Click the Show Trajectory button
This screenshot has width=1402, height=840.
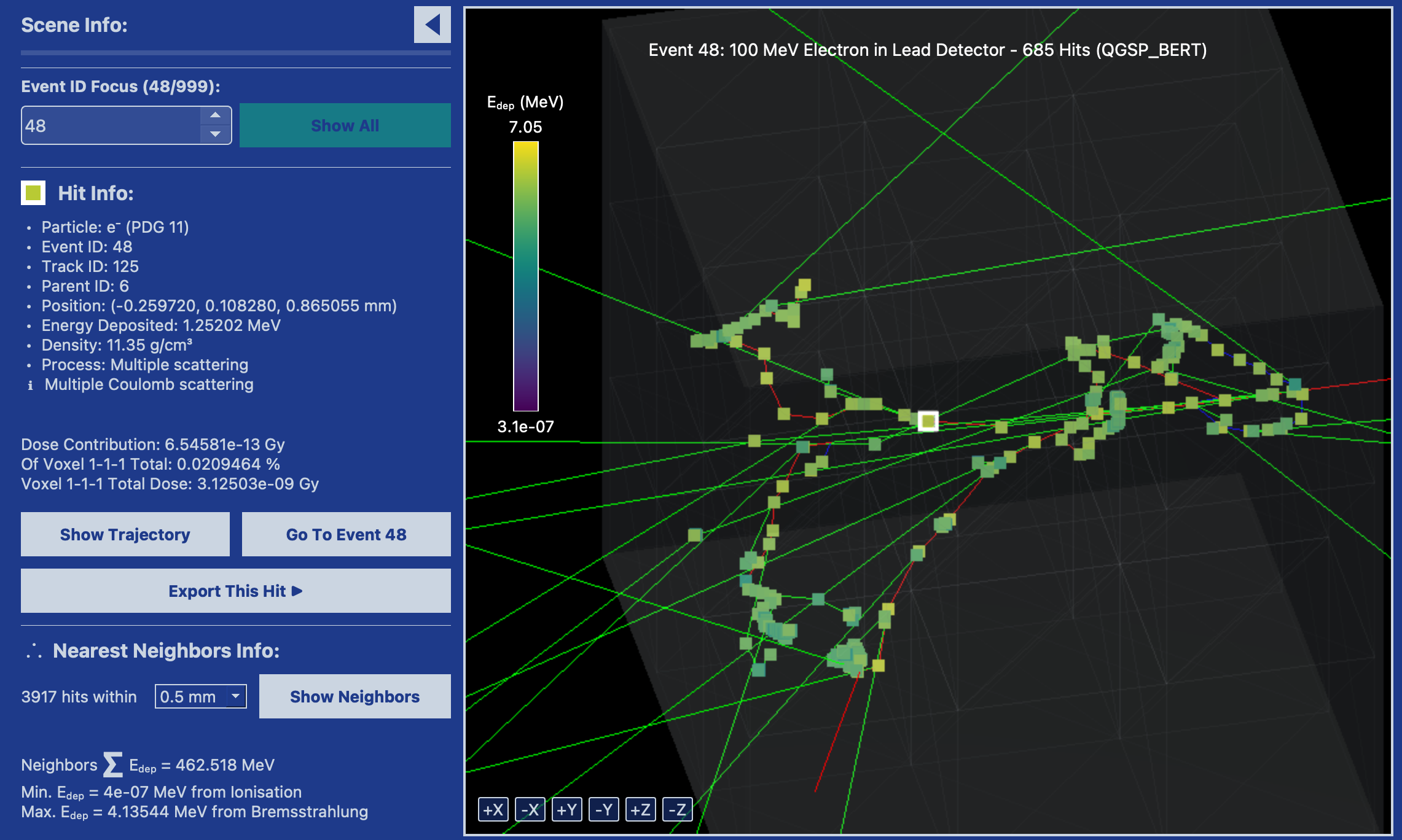pyautogui.click(x=125, y=534)
